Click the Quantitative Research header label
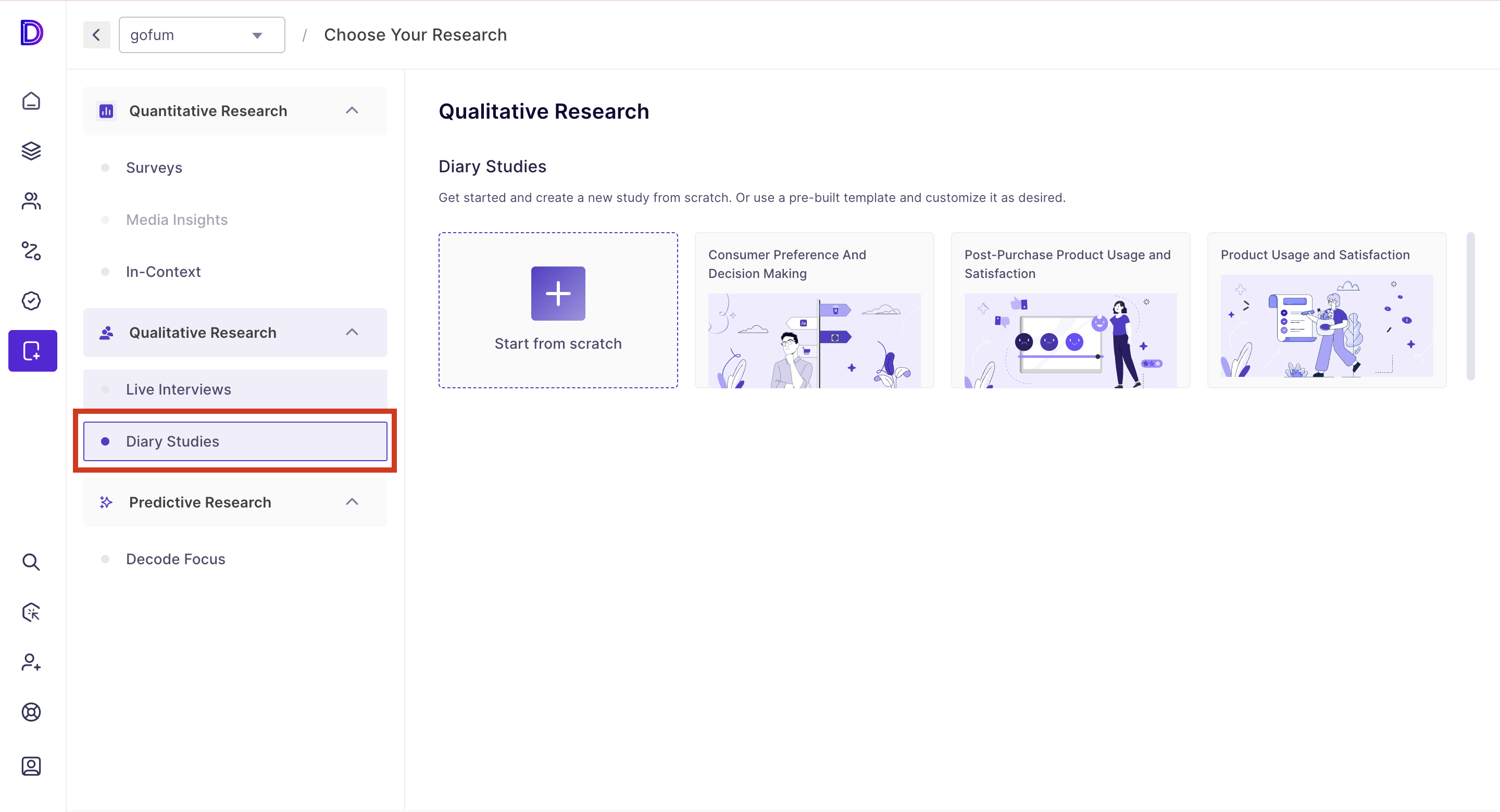 click(208, 110)
